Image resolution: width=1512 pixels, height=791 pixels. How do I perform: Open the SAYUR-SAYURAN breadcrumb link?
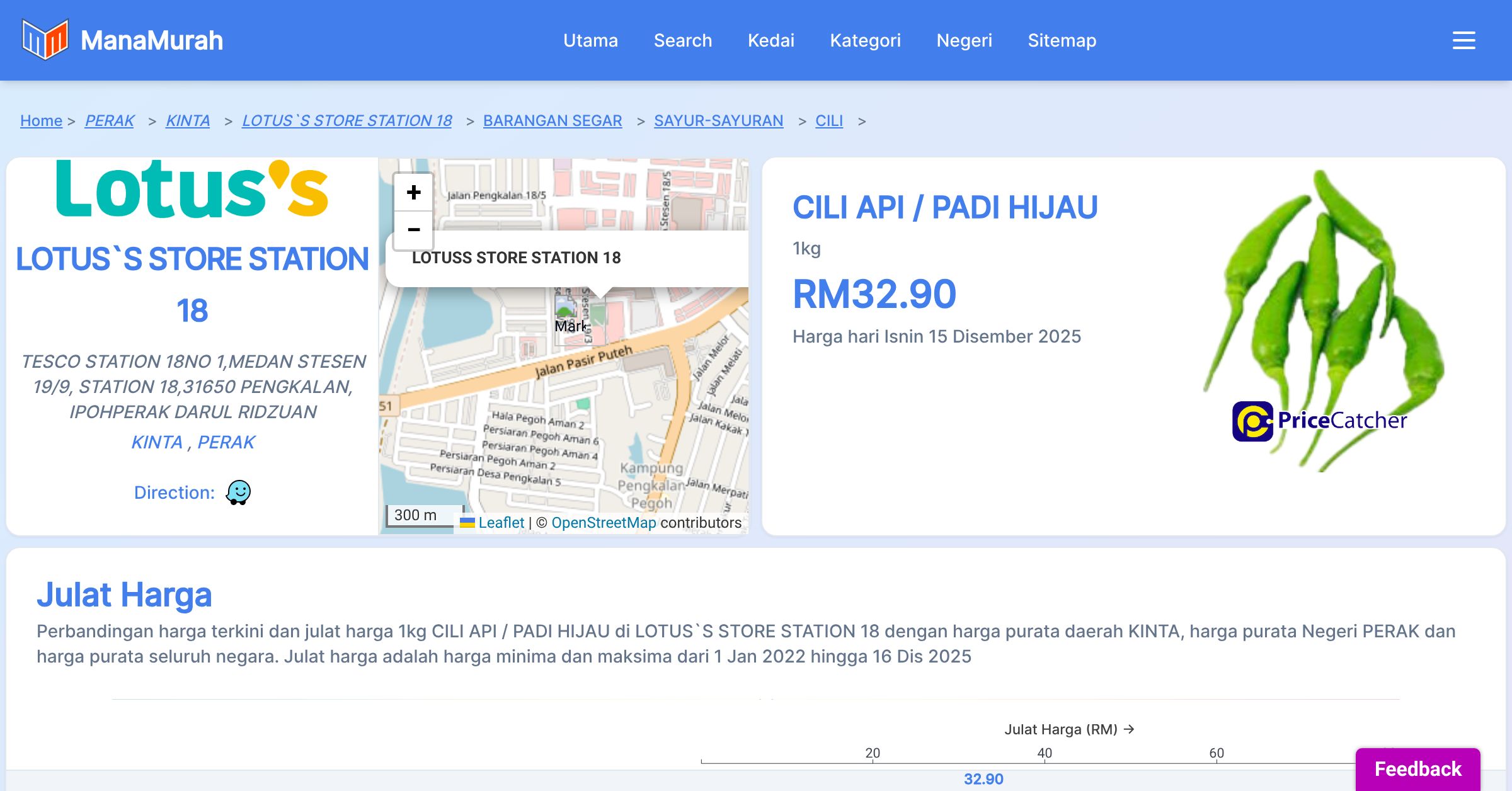point(718,120)
